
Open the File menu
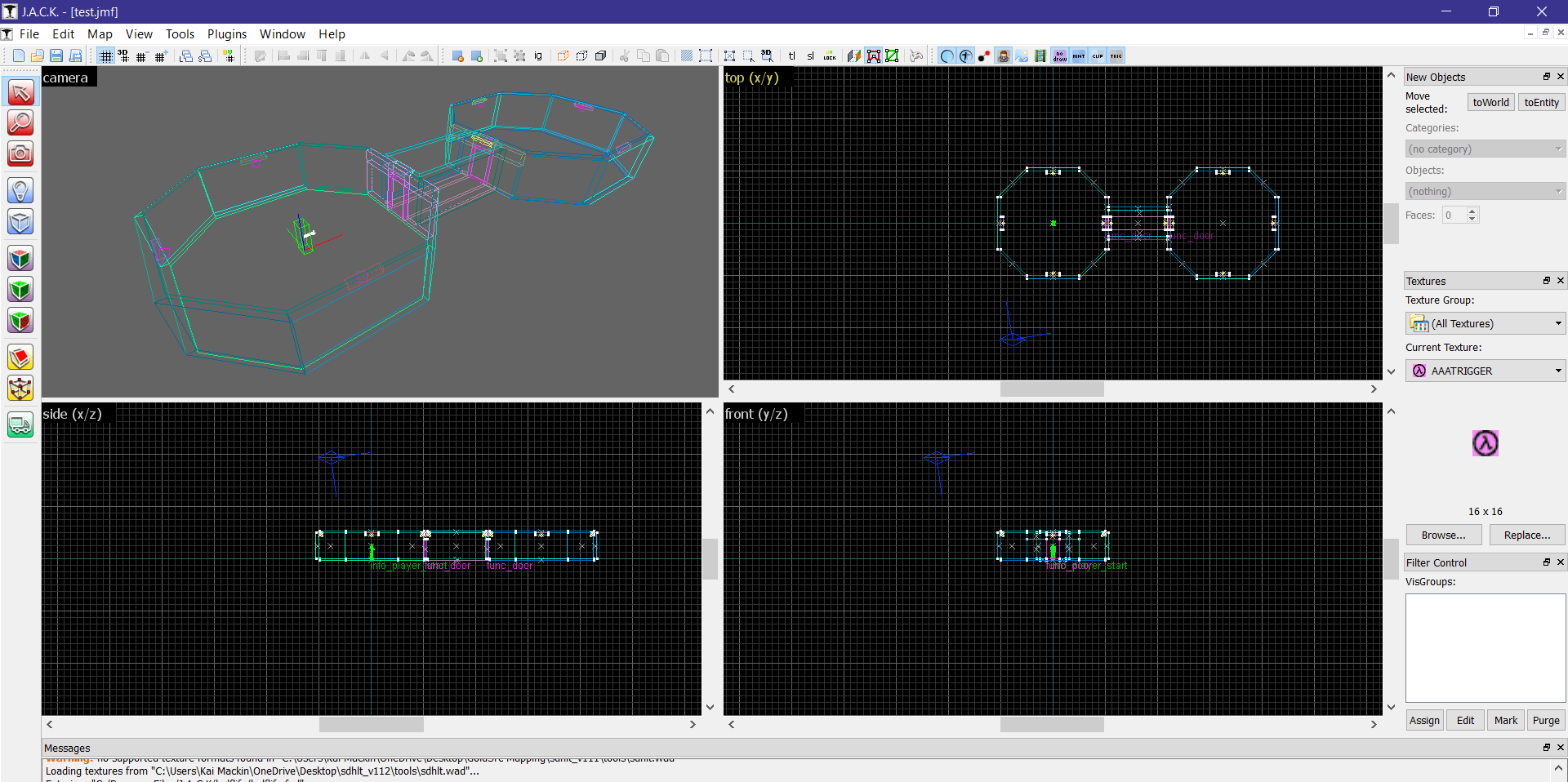pos(29,33)
